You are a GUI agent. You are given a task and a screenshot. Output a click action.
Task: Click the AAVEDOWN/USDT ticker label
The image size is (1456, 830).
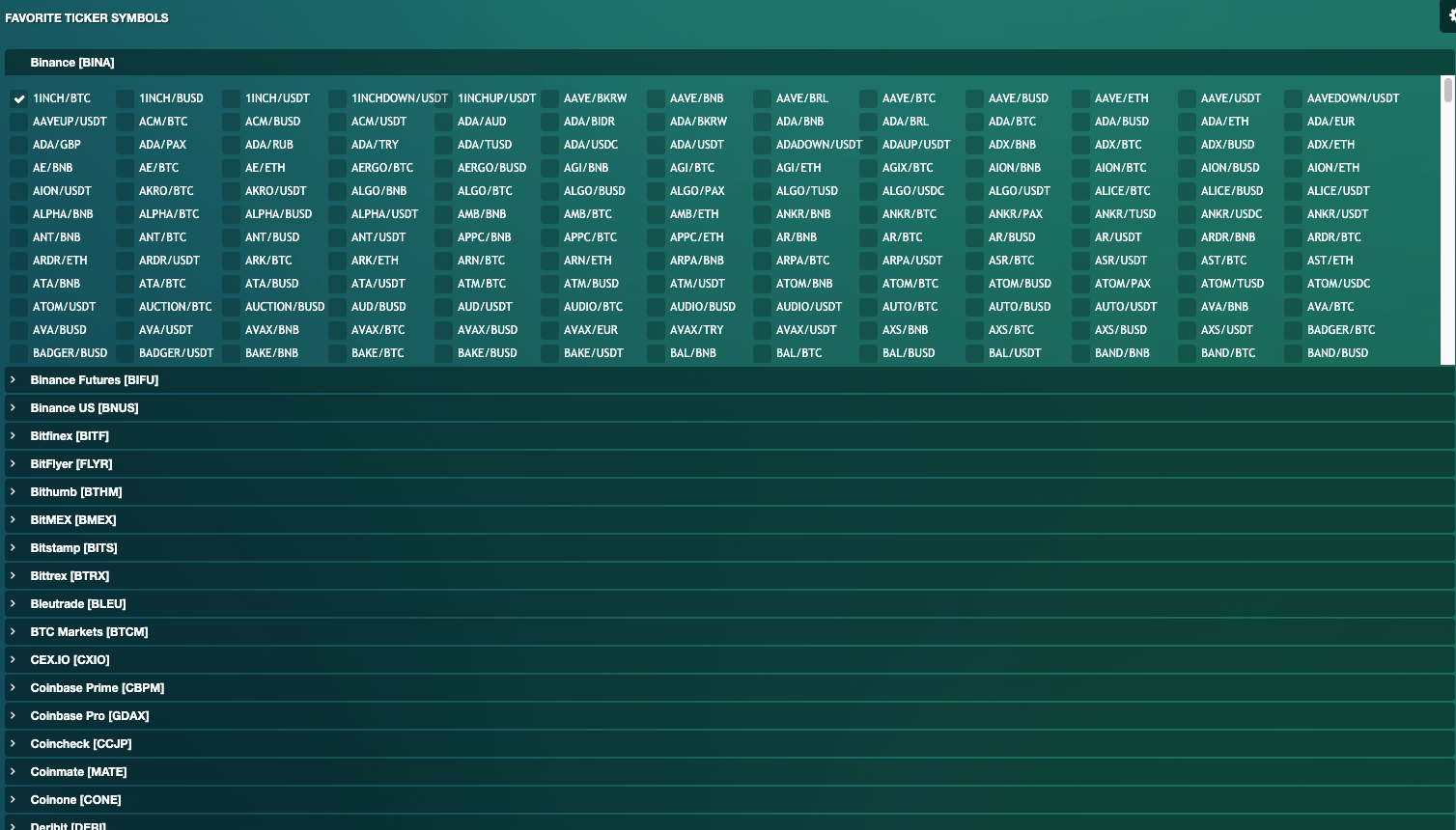tap(1353, 98)
